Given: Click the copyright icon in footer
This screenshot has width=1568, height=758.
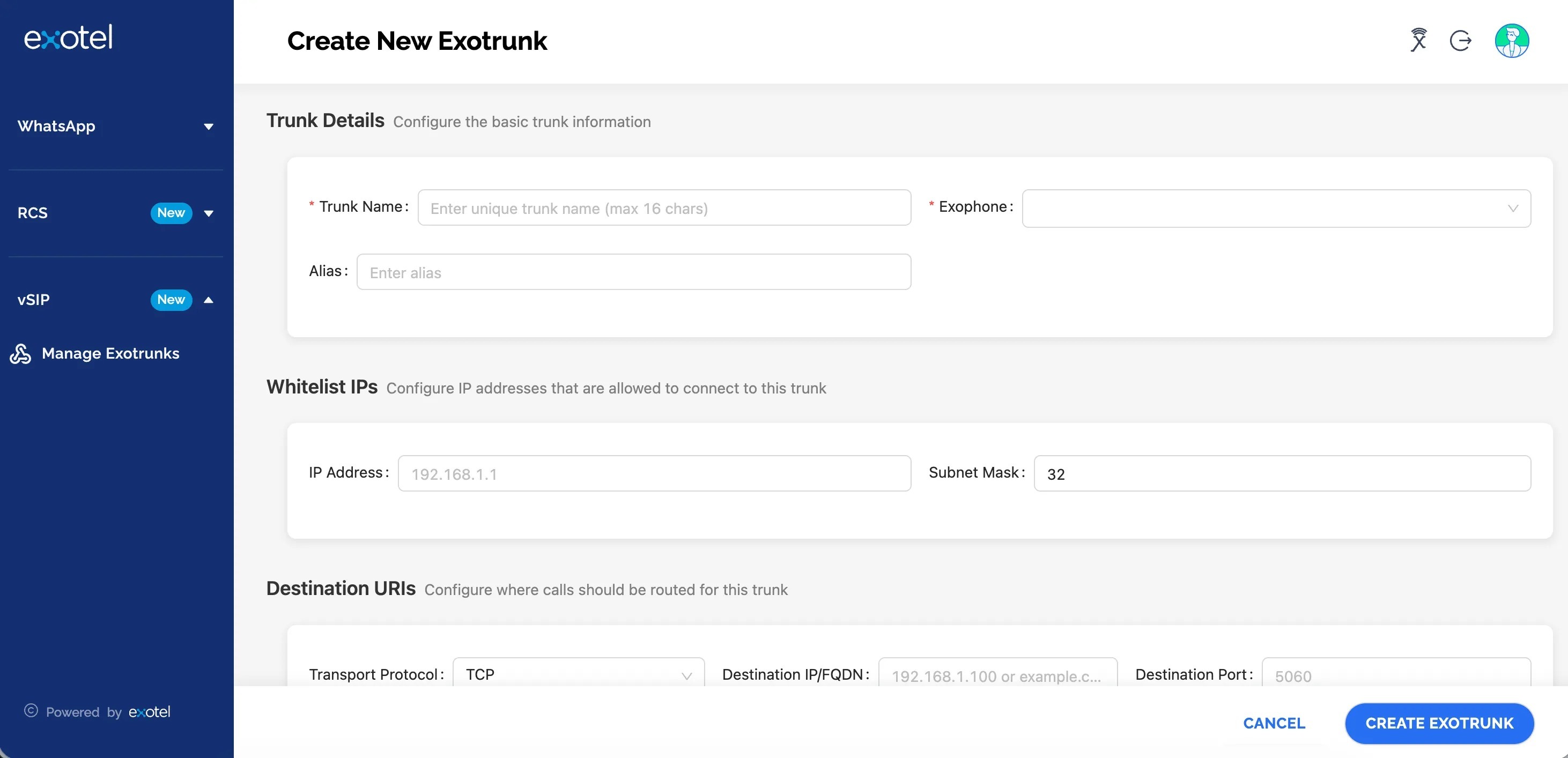Looking at the screenshot, I should point(31,710).
